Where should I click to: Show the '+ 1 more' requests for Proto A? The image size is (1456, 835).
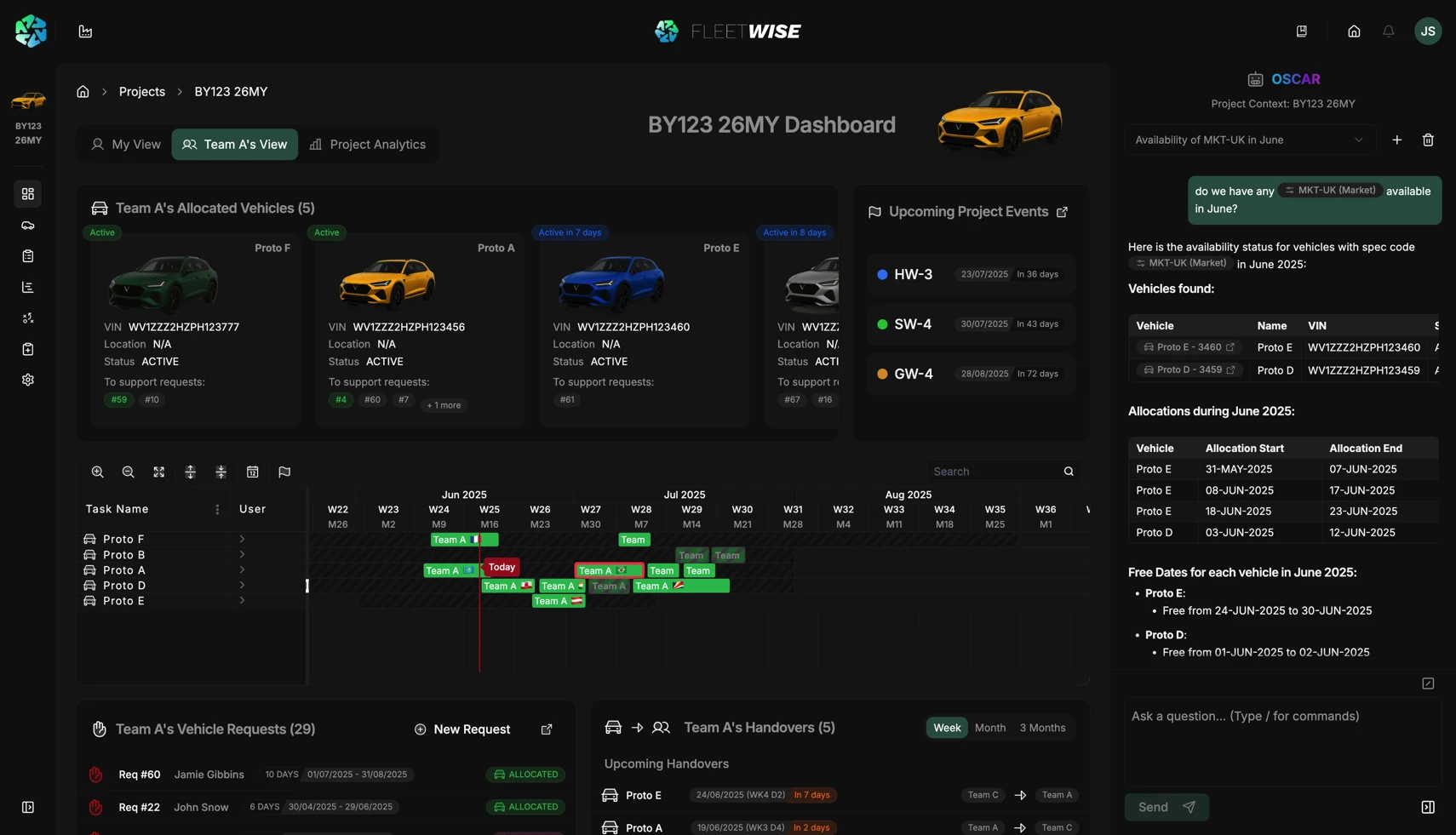click(444, 405)
